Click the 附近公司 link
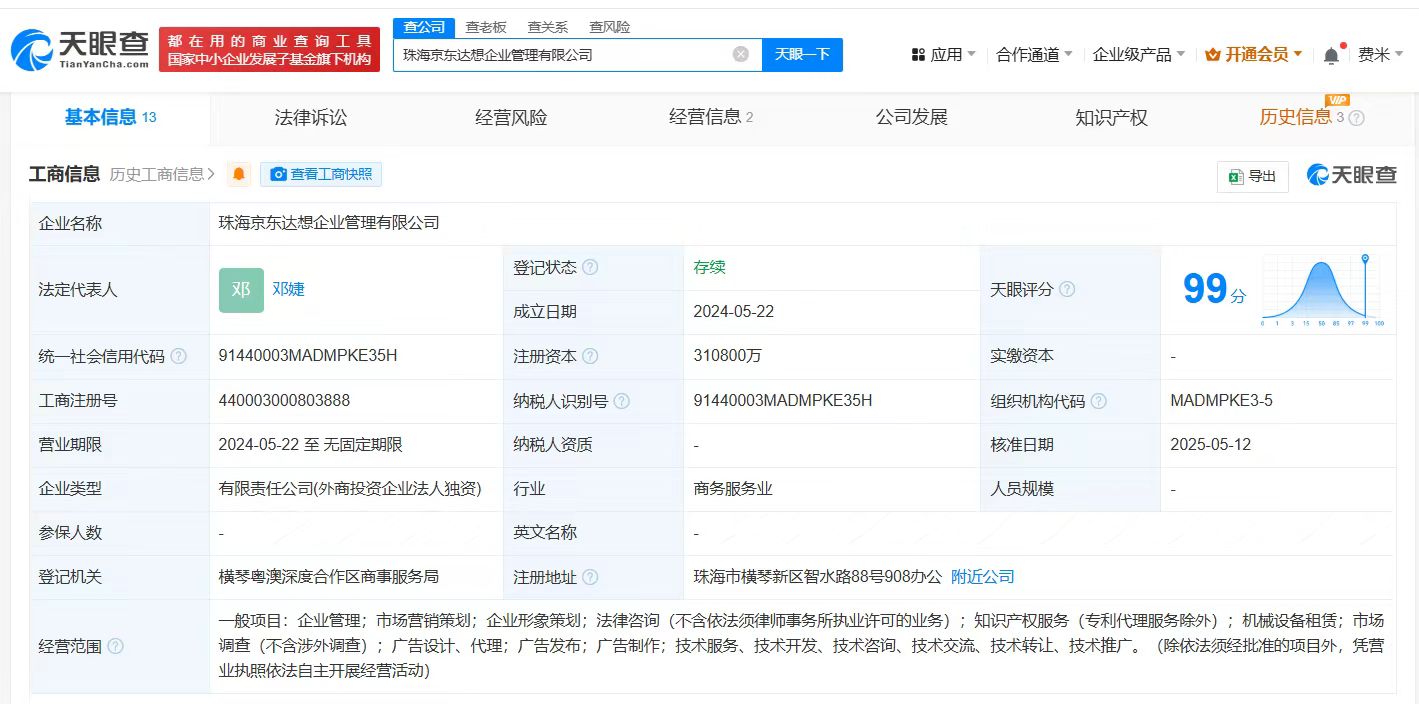The image size is (1419, 704). click(x=982, y=577)
